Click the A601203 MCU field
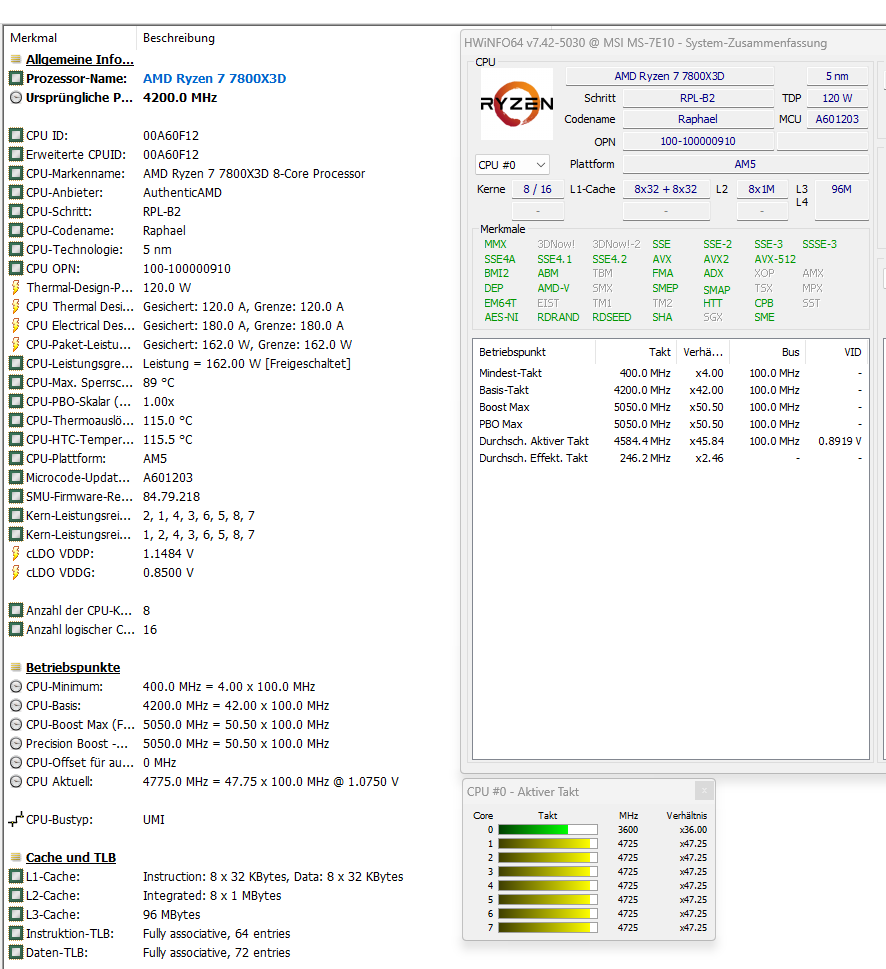This screenshot has height=969, width=886. tap(837, 119)
